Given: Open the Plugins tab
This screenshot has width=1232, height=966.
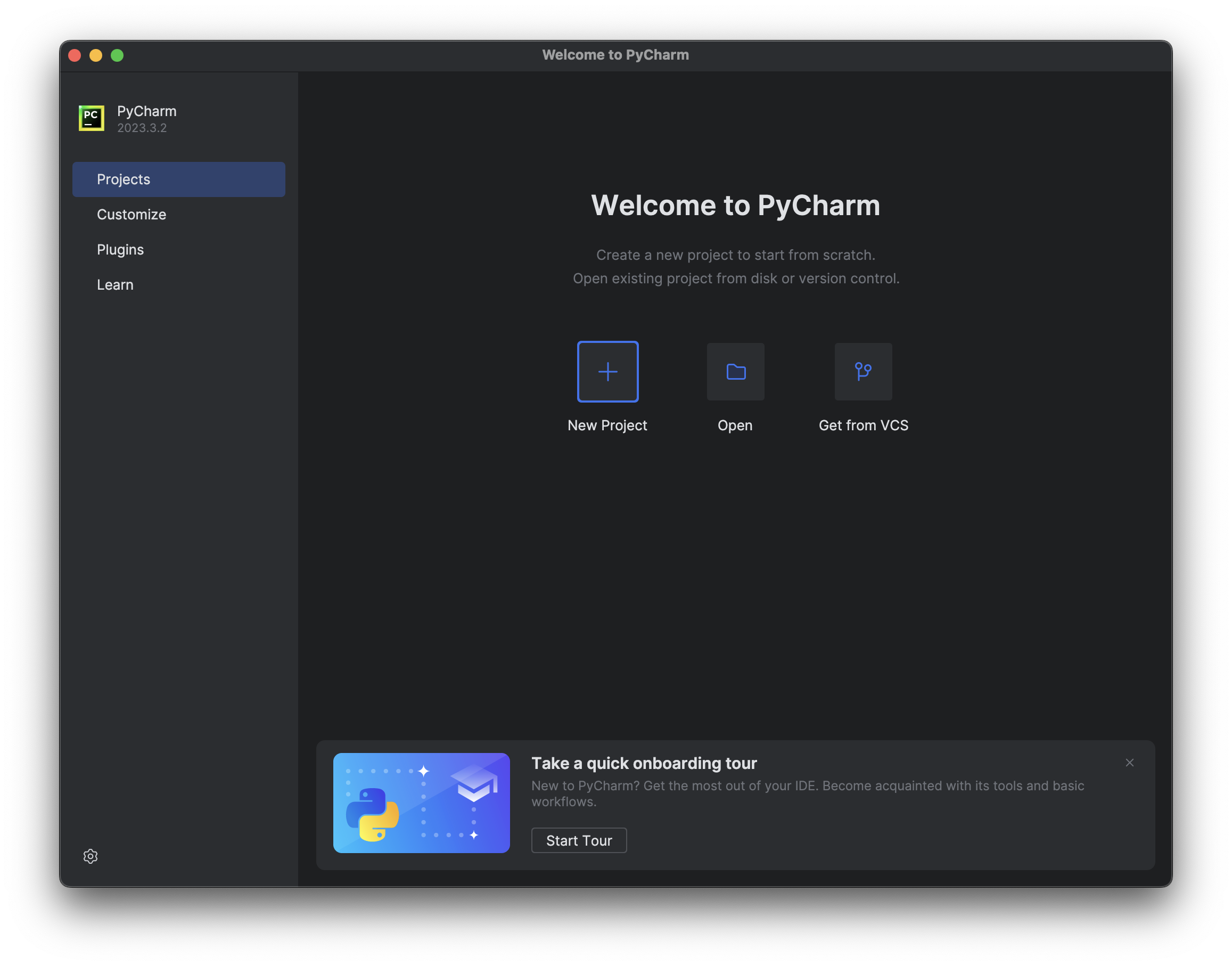Looking at the screenshot, I should pyautogui.click(x=120, y=249).
